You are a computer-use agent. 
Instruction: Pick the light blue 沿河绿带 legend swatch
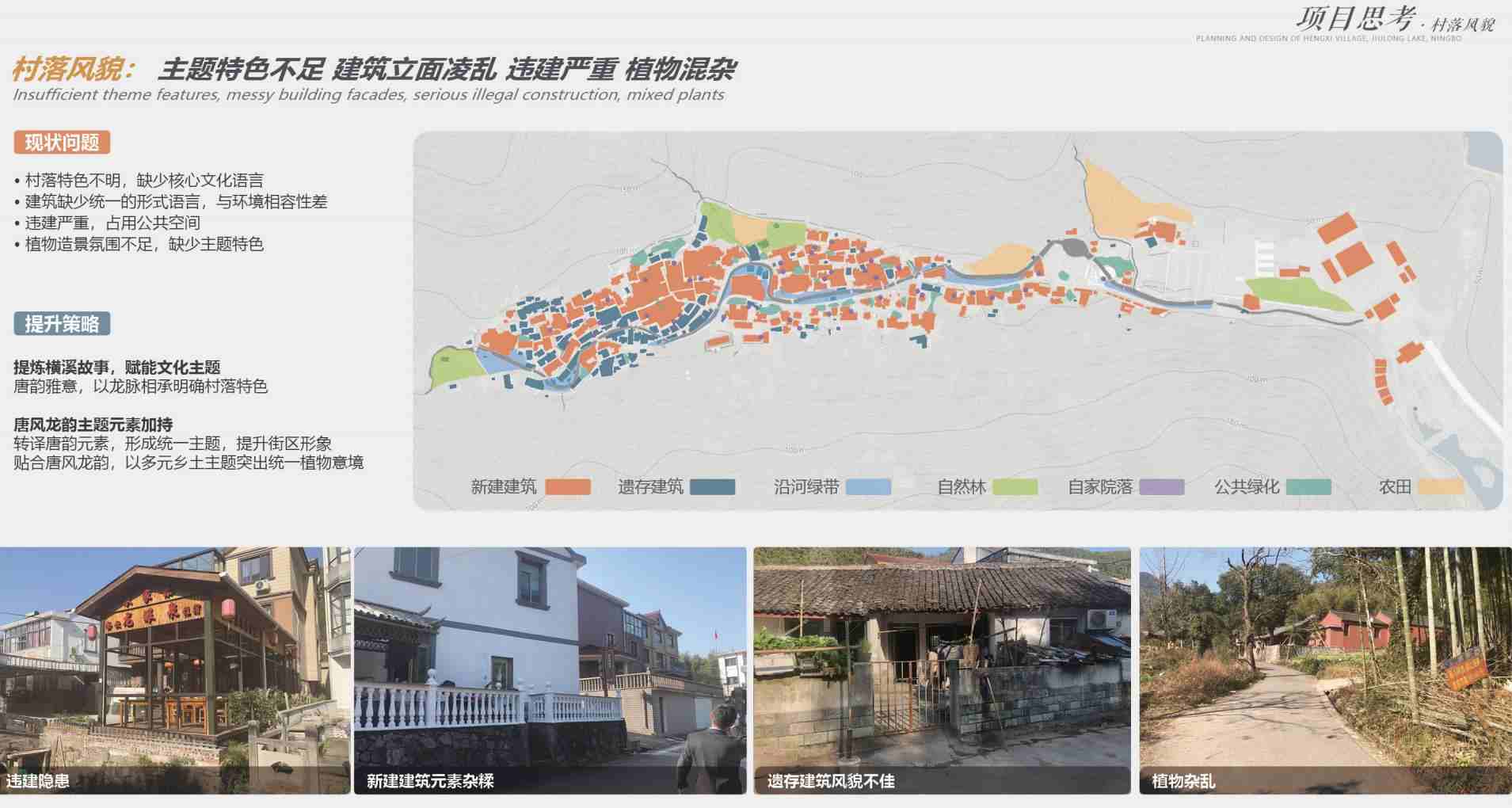tap(868, 487)
